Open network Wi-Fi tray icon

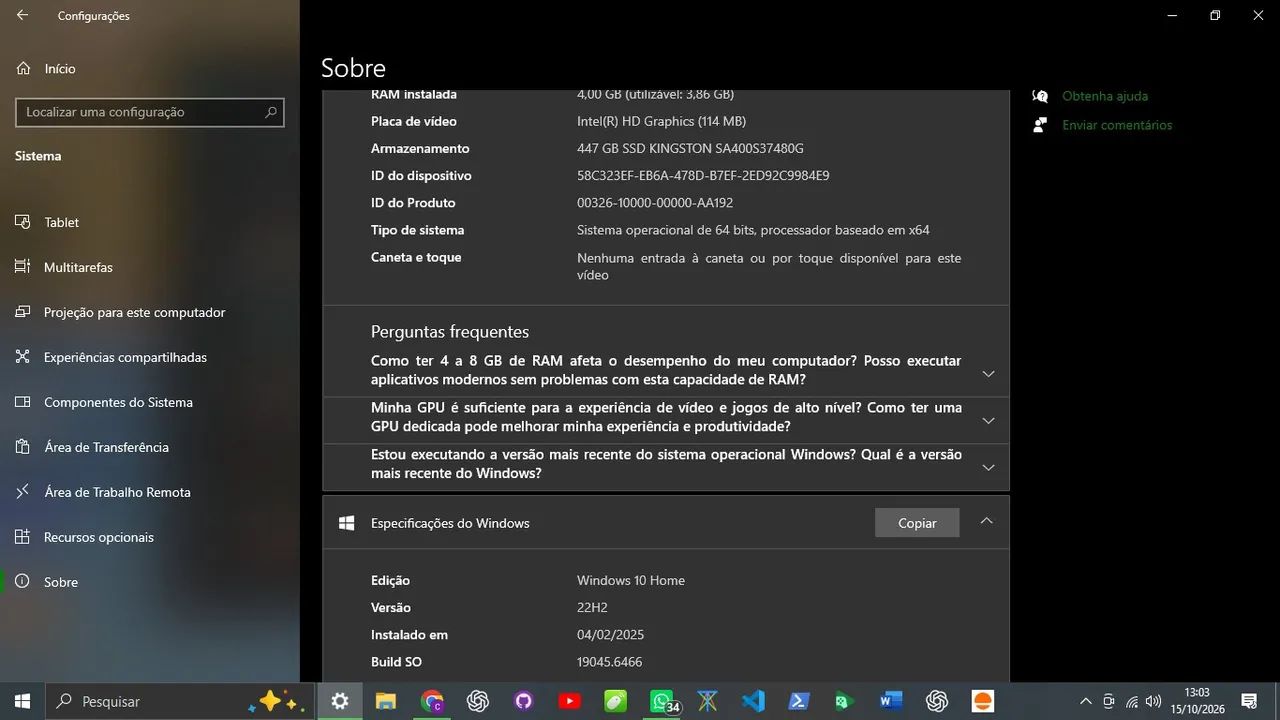[1131, 701]
